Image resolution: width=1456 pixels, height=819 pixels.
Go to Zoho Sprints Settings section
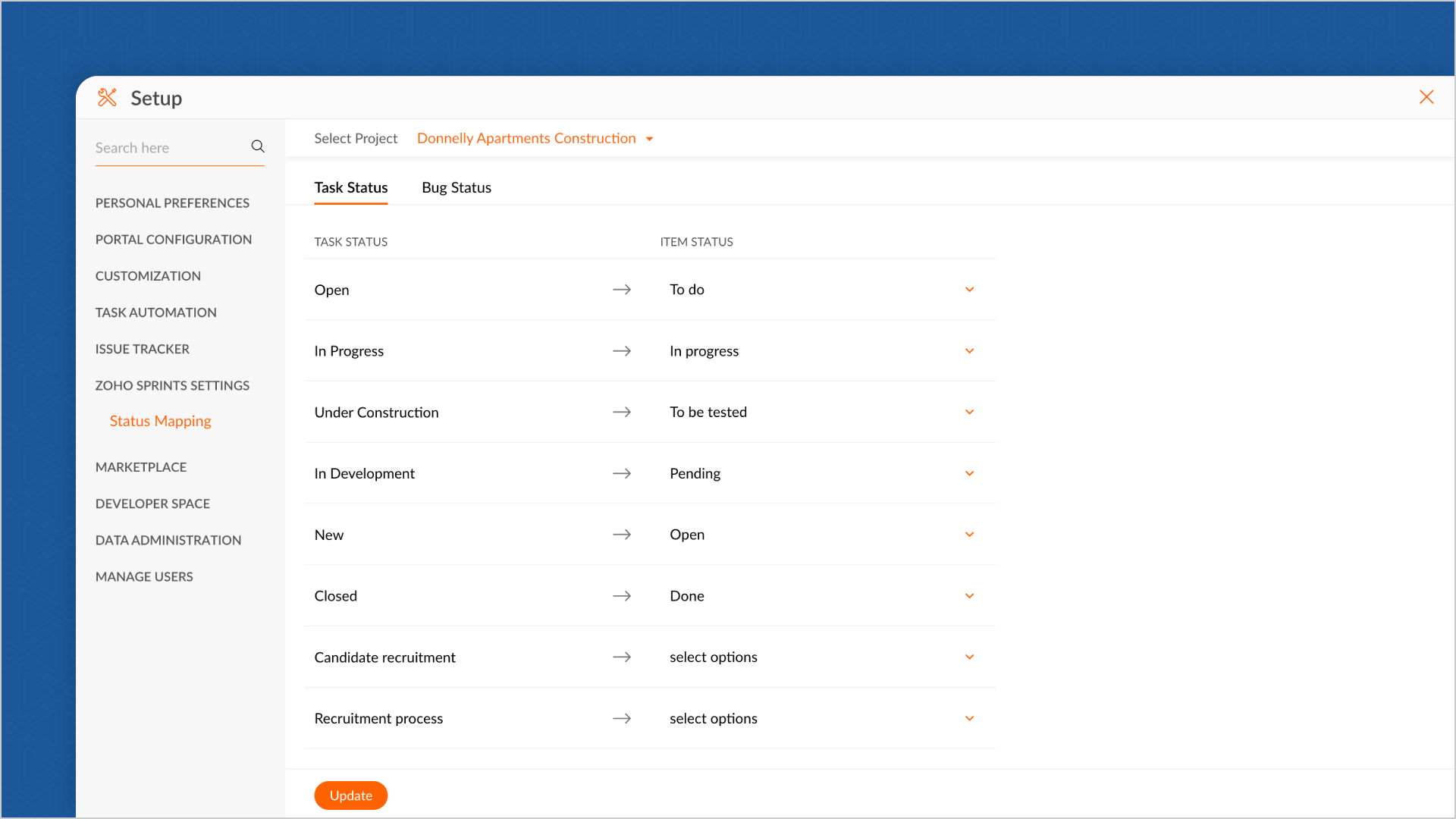pyautogui.click(x=172, y=385)
